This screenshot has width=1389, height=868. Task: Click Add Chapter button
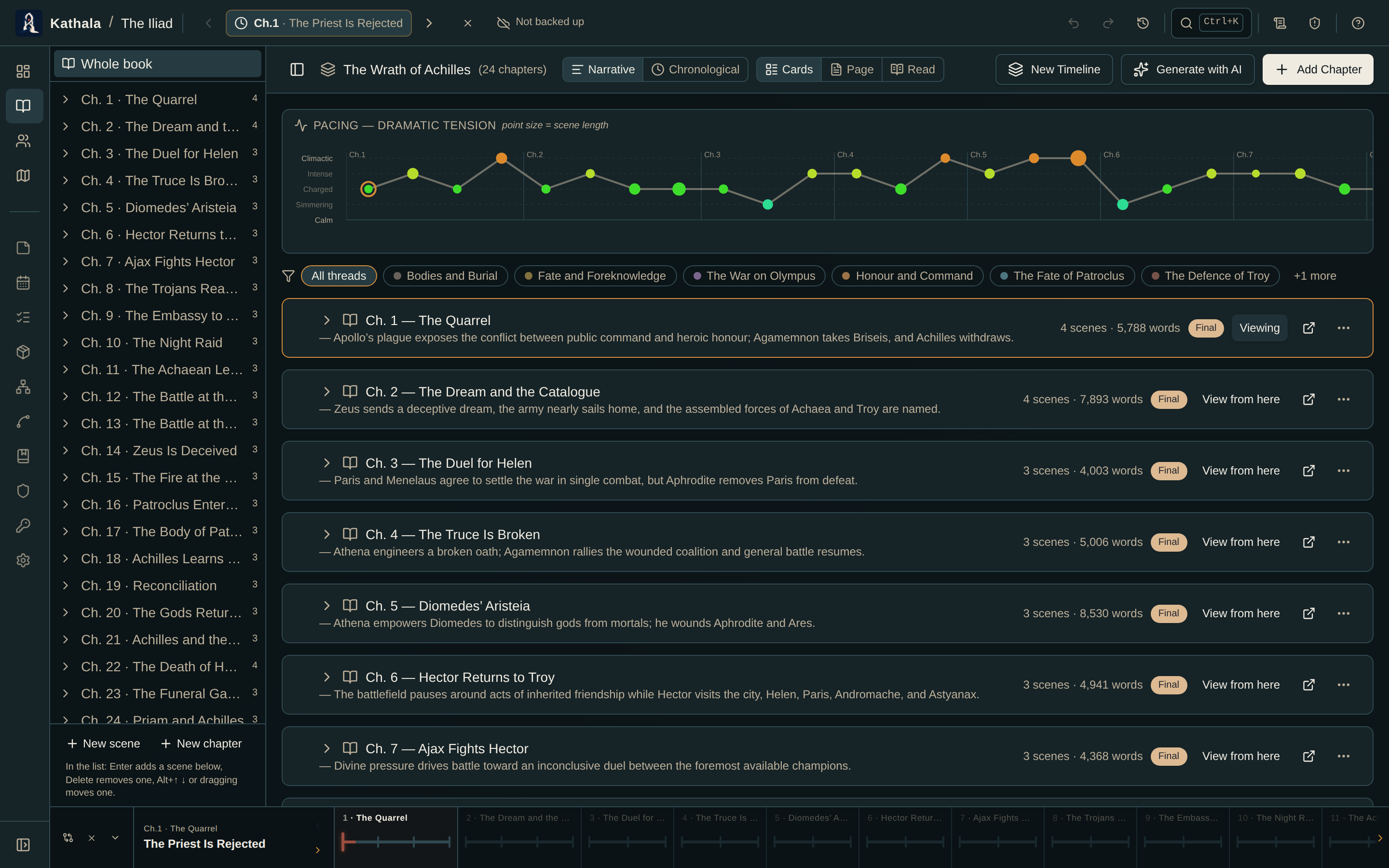[x=1318, y=69]
